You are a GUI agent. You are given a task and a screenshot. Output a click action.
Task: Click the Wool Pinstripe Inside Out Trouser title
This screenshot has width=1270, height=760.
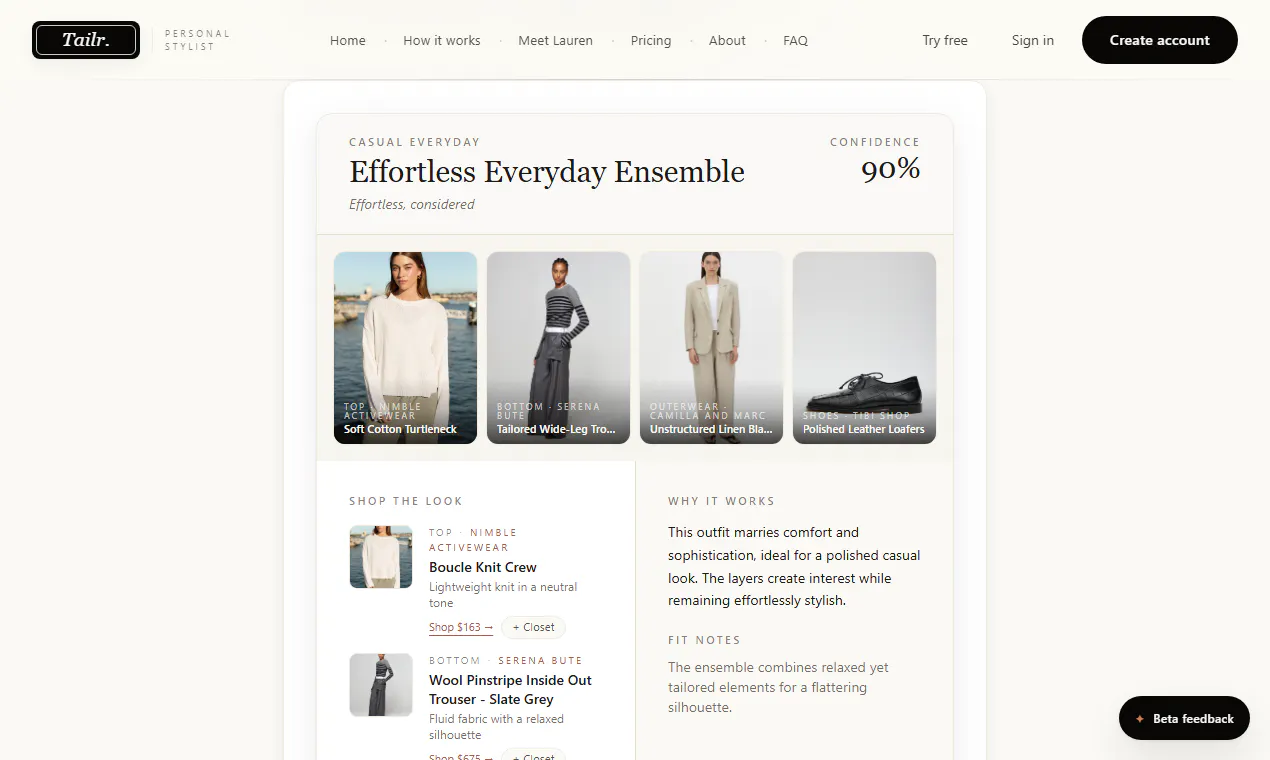coord(510,690)
